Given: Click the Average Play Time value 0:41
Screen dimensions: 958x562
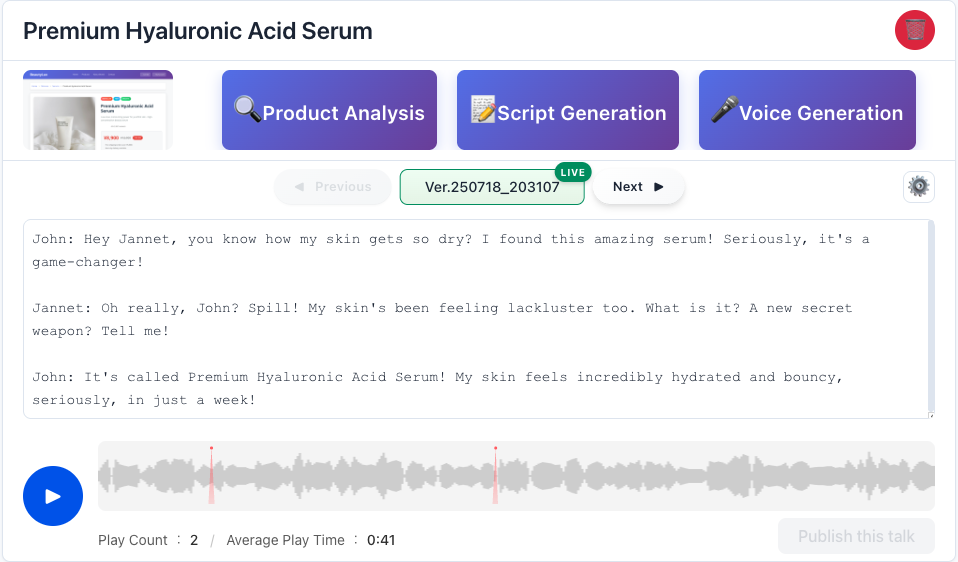Looking at the screenshot, I should [381, 540].
